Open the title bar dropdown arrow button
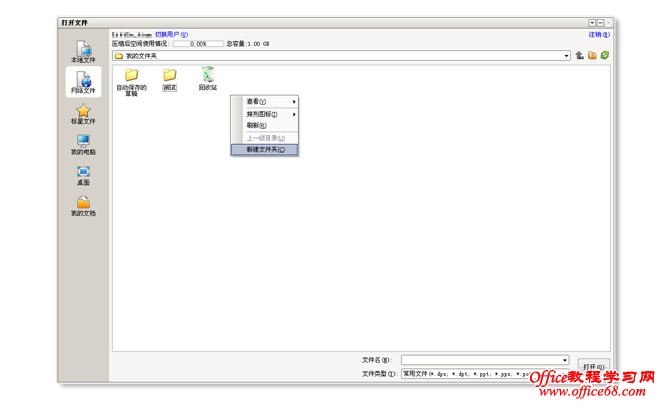Screen dimensions: 668x406 coord(592,23)
